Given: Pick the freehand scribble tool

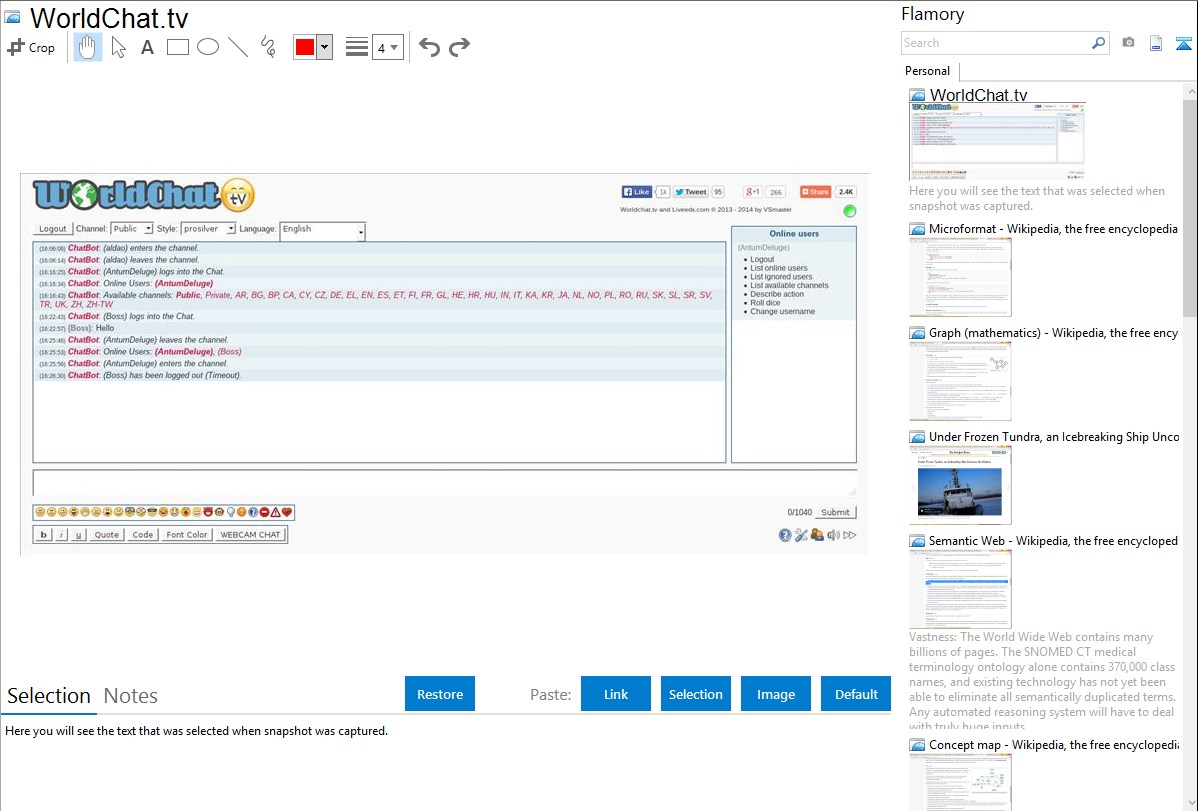Looking at the screenshot, I should [x=268, y=47].
